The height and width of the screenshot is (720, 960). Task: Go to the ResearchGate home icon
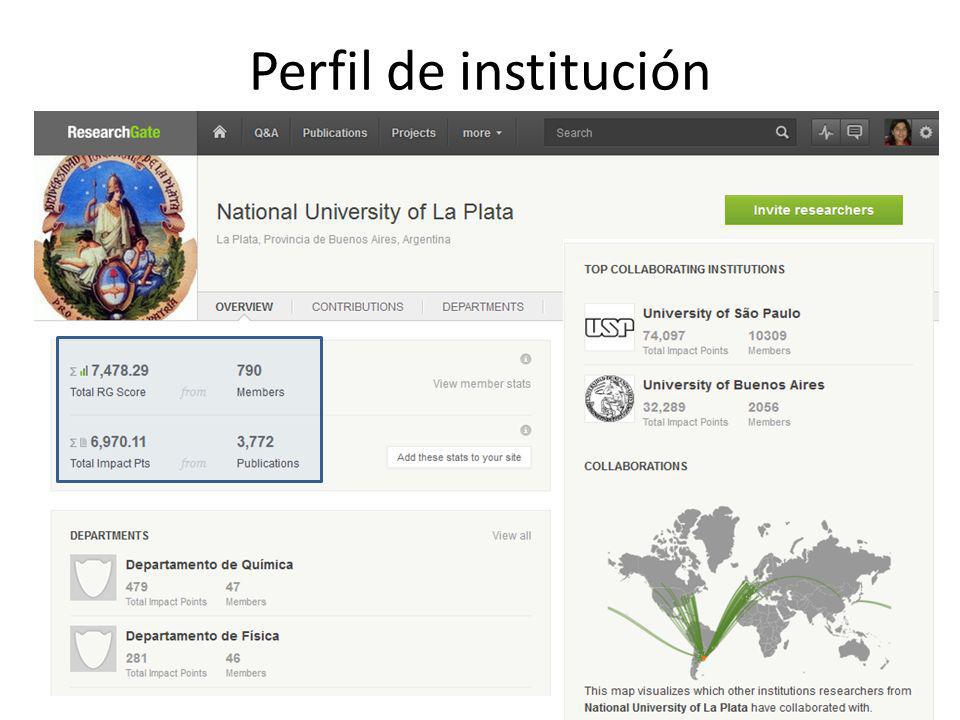point(219,132)
